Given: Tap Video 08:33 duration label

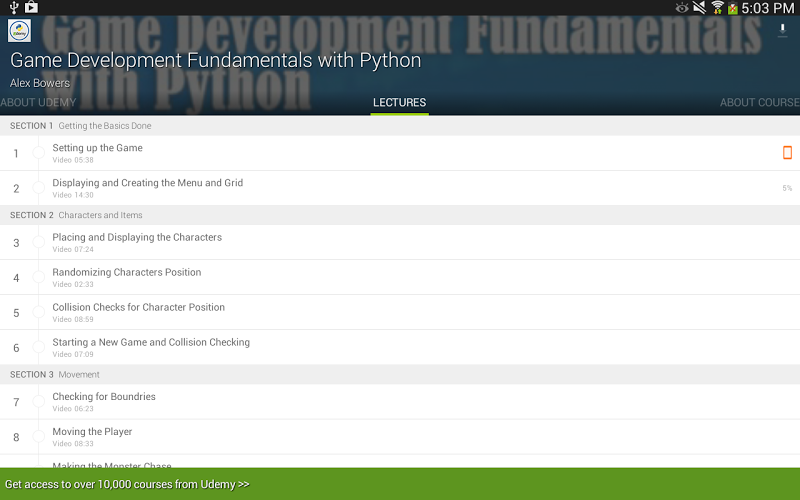Looking at the screenshot, I should pos(73,444).
